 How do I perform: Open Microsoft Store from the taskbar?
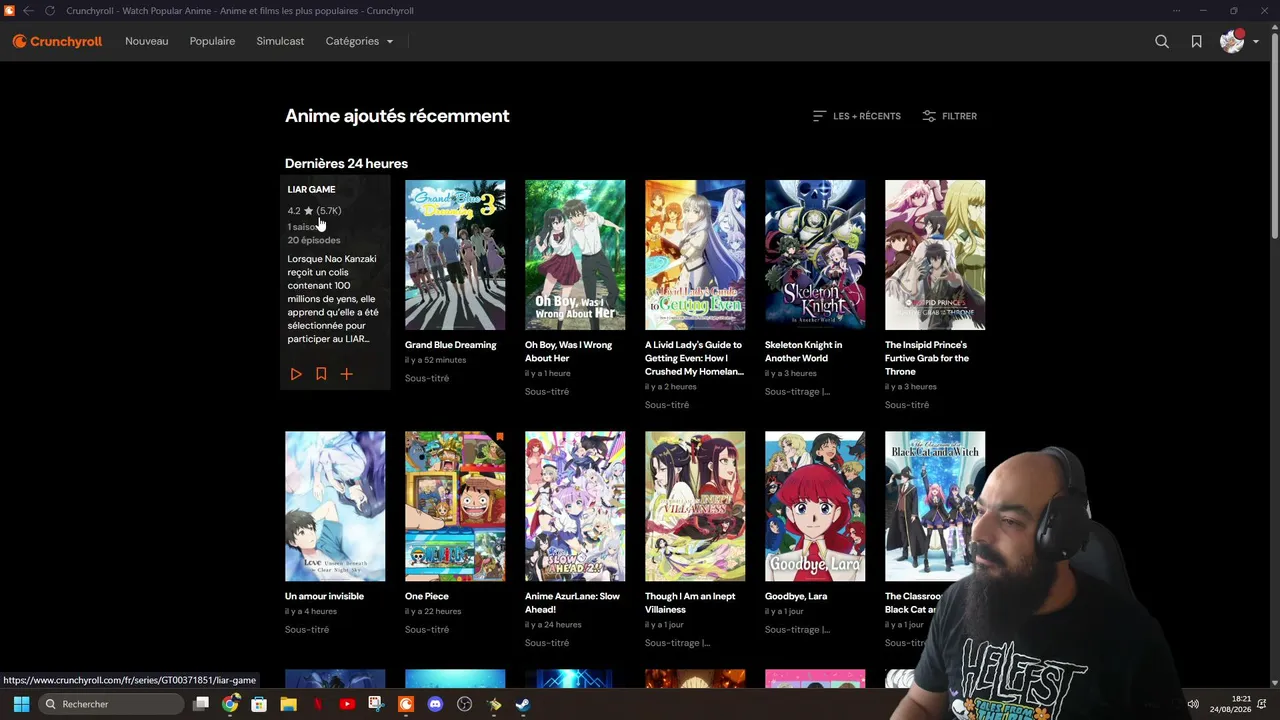259,704
